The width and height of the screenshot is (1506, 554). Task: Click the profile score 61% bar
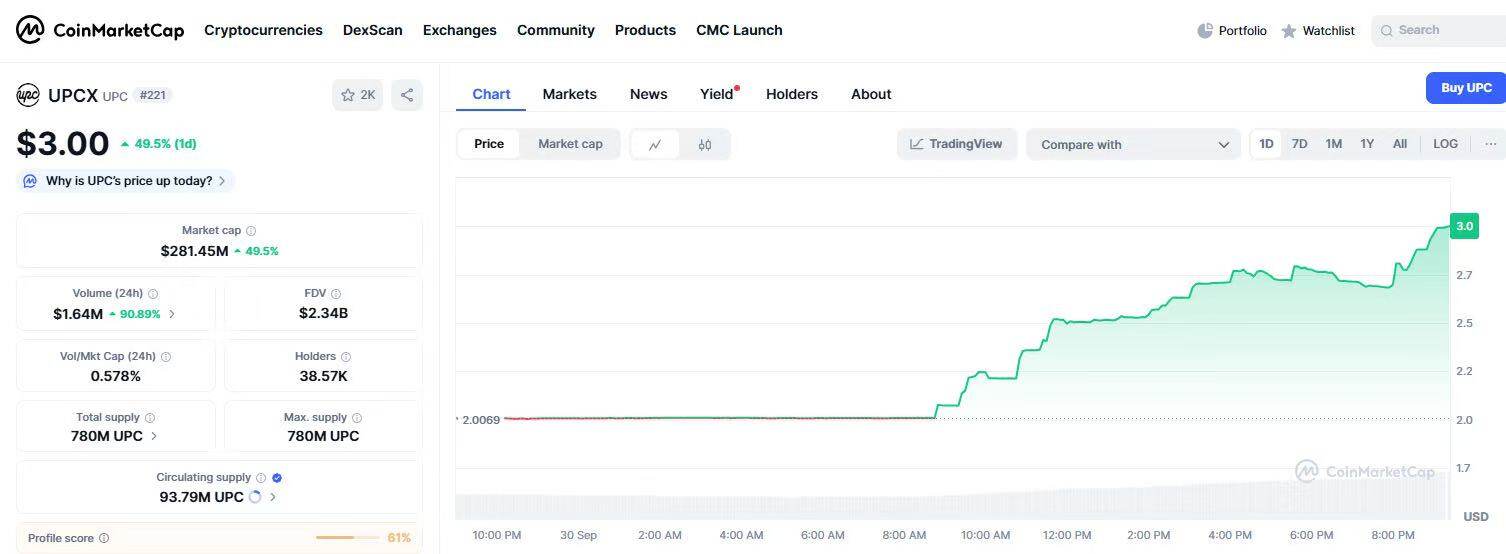point(348,538)
